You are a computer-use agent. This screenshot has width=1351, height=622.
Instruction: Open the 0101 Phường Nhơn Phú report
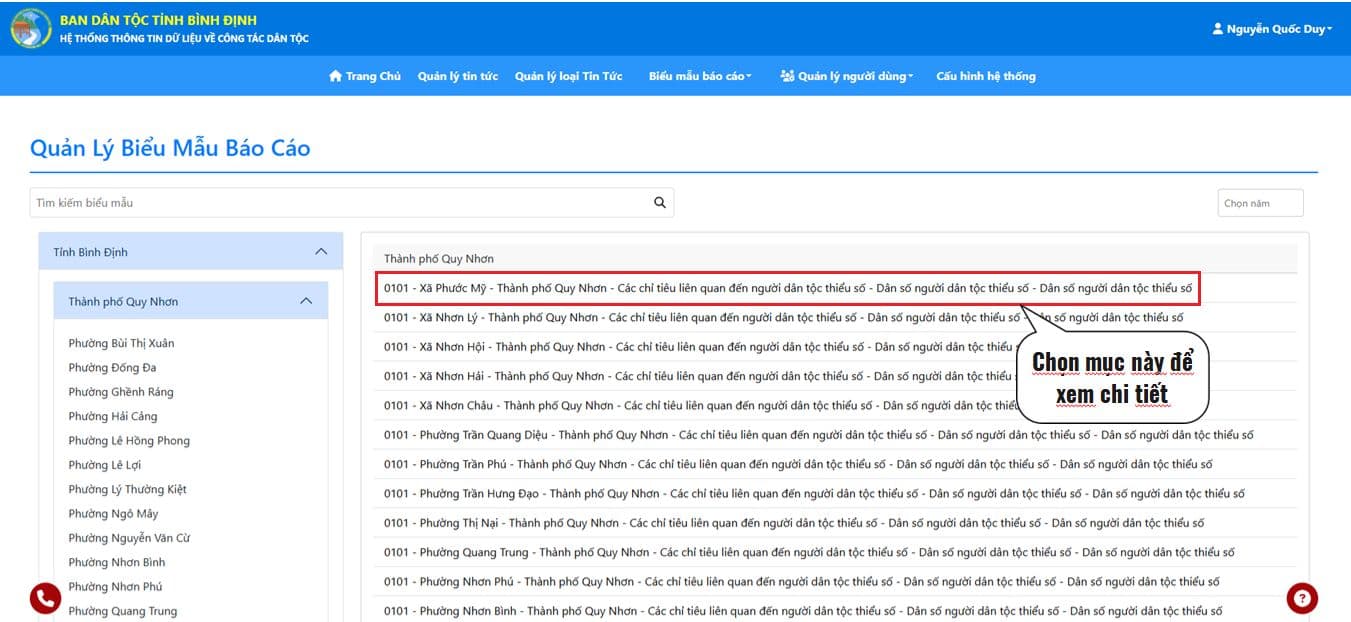[x=802, y=581]
